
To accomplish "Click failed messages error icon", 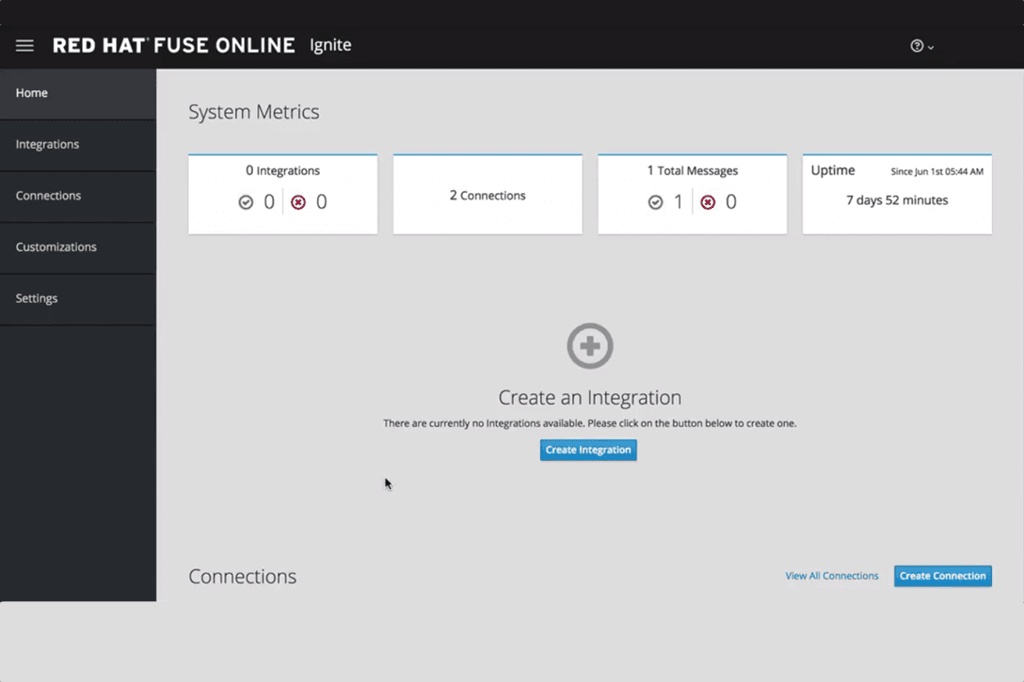I will 707,203.
